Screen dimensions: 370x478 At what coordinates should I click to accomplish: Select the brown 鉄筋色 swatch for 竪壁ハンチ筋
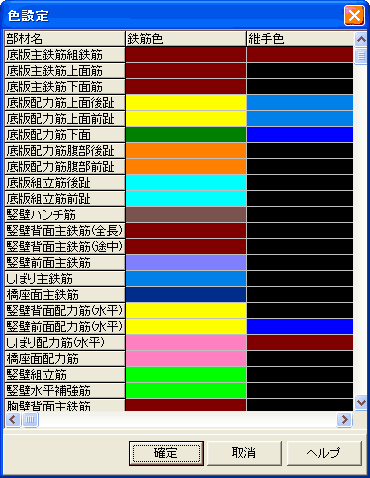pyautogui.click(x=186, y=215)
